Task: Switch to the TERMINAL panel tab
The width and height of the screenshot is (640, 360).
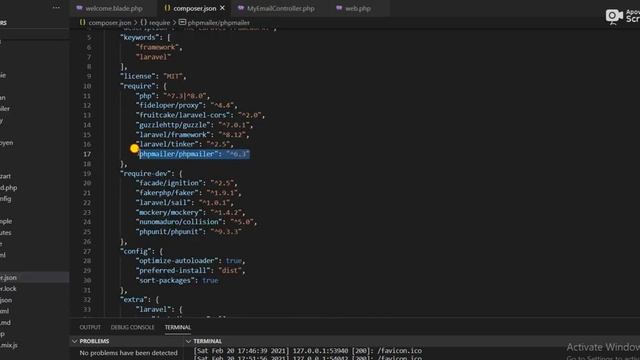Action: 178,327
